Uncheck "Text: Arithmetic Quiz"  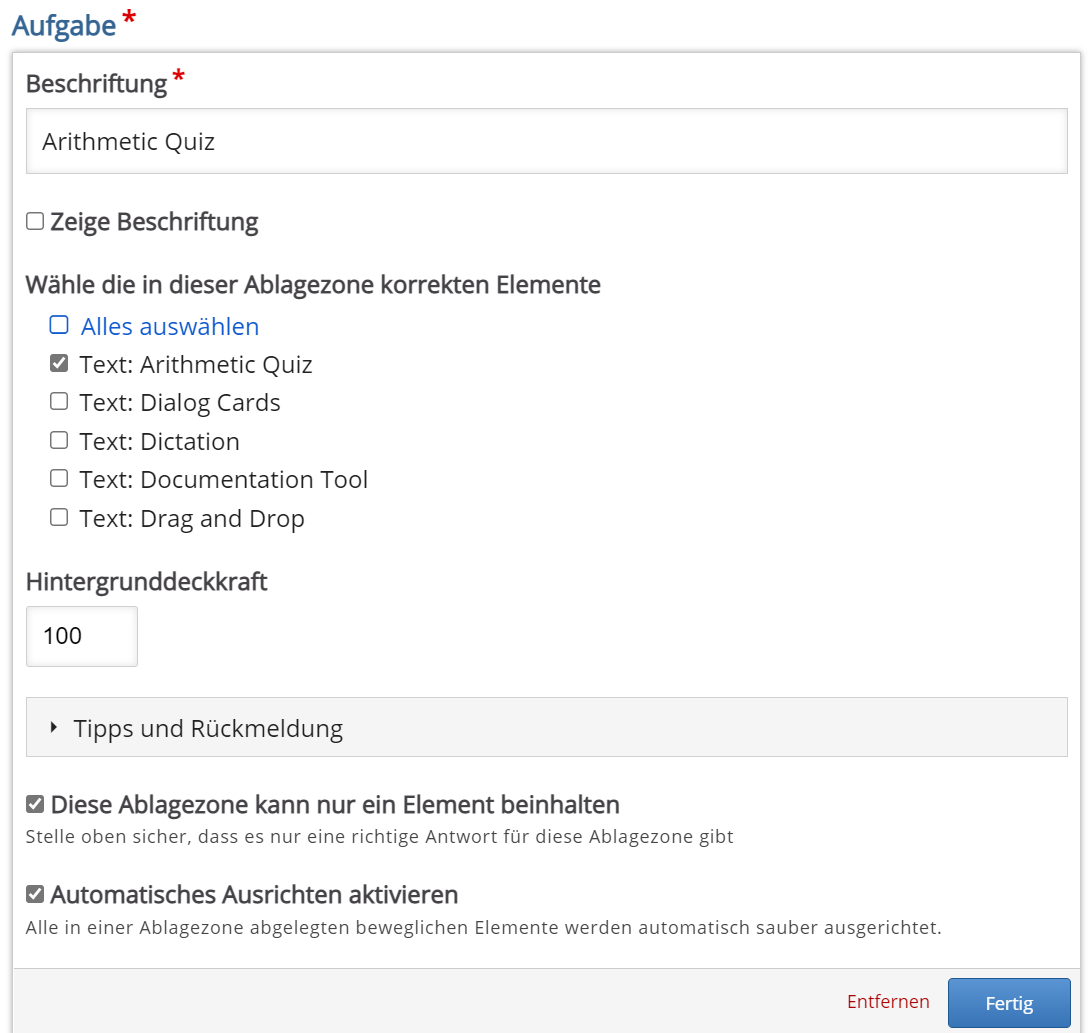58,363
